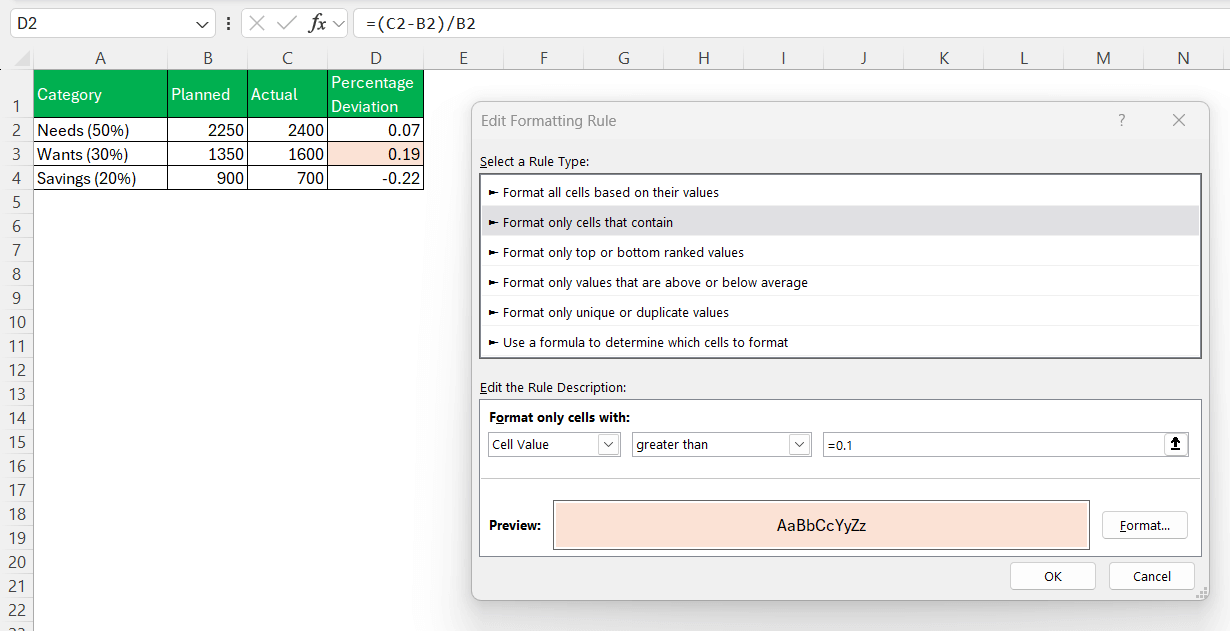Select 'Format only cells that contain' rule
1230x631 pixels.
coord(840,222)
